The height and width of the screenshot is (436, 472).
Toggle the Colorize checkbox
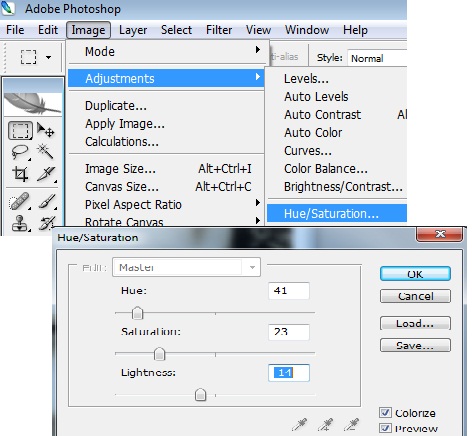[x=386, y=413]
